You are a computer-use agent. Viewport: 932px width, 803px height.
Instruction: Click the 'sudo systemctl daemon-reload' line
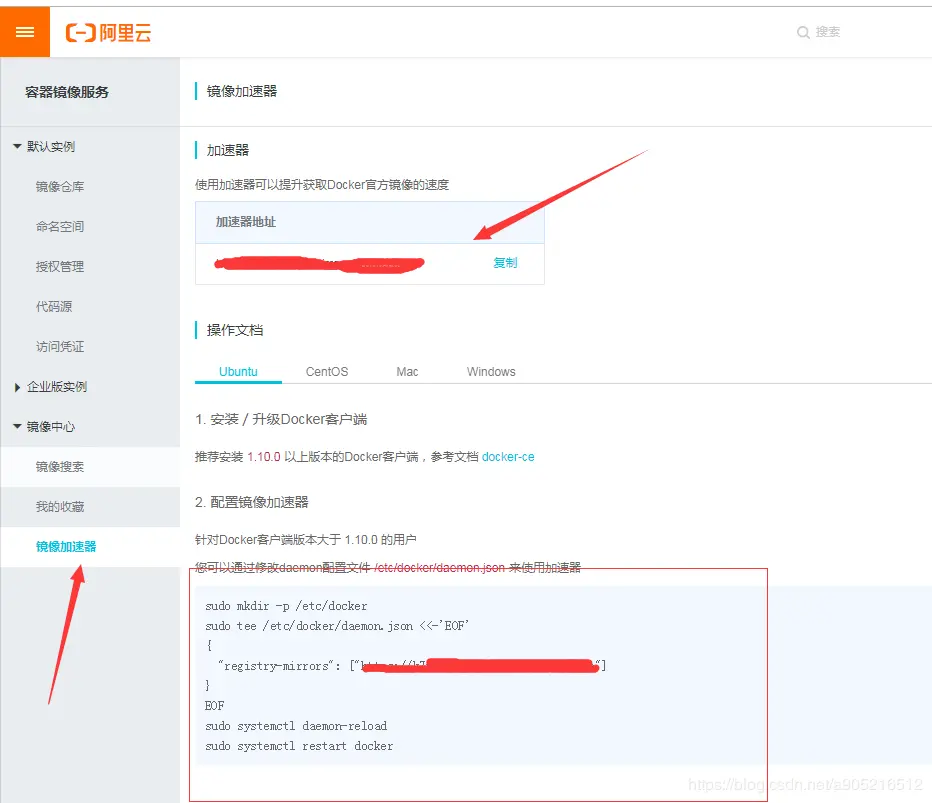[296, 726]
